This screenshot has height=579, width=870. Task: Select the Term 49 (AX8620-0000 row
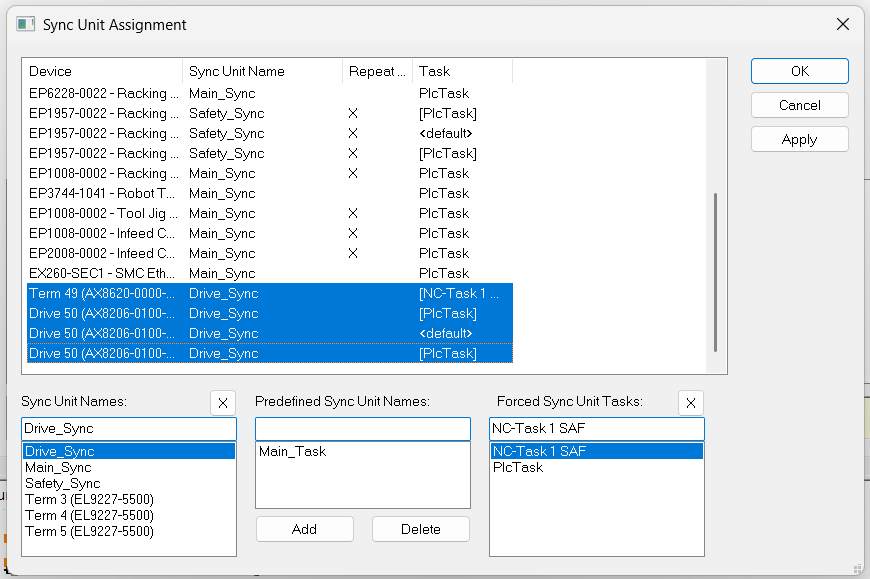[270, 293]
